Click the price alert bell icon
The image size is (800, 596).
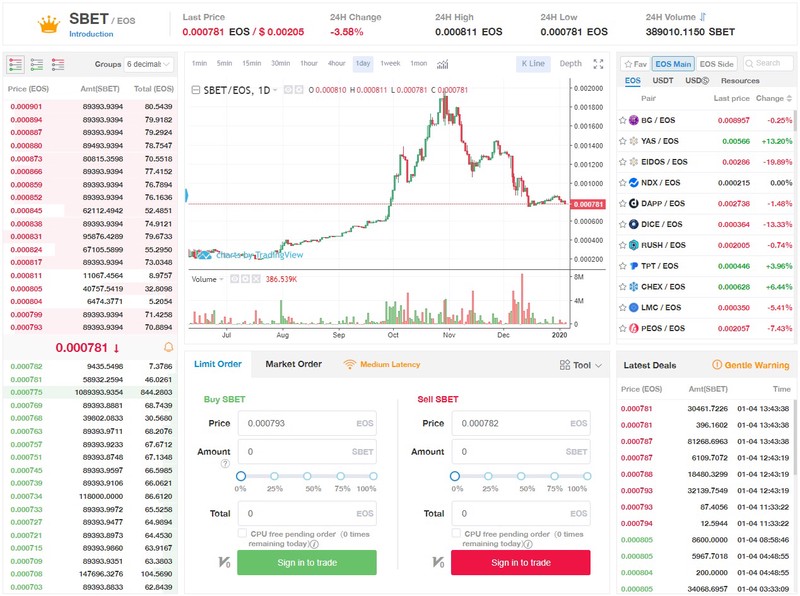point(168,347)
